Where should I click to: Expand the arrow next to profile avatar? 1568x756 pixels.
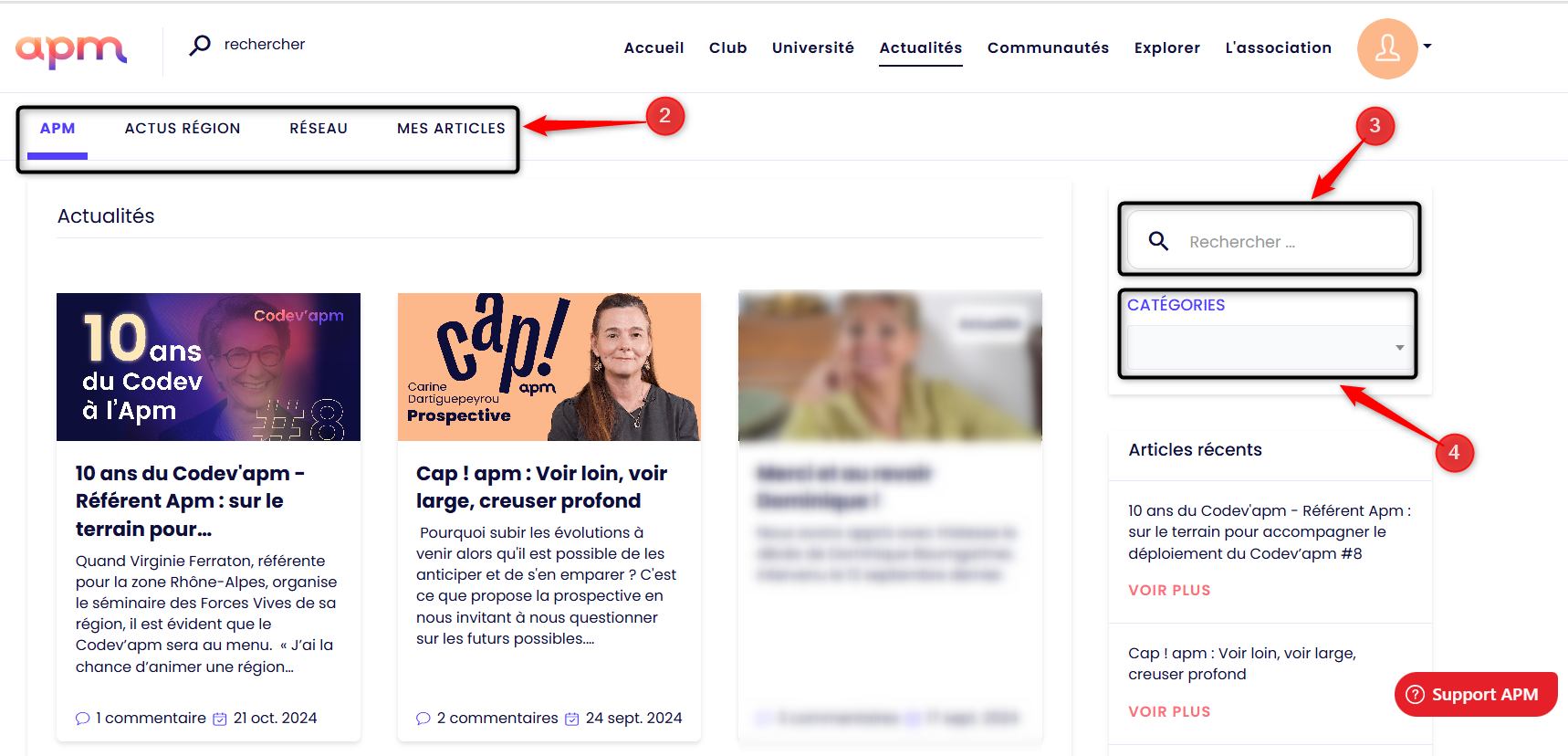(x=1427, y=46)
